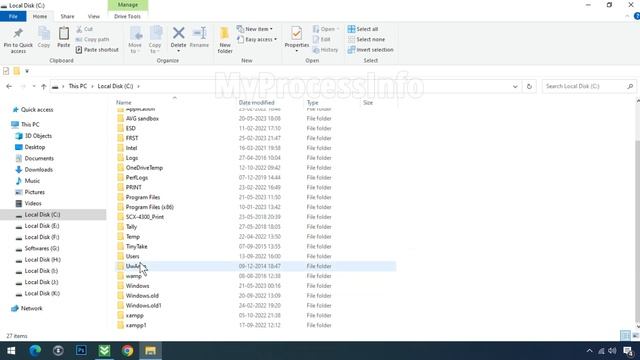Viewport: 640px width, 360px height.
Task: Click Local Disk (C:) in address breadcrumb
Action: coord(115,86)
